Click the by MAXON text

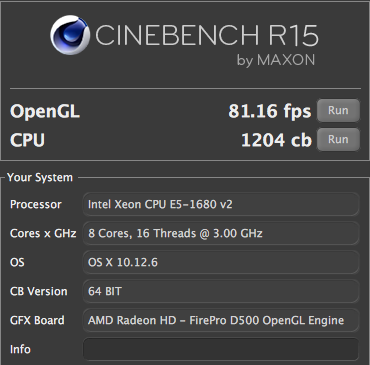(276, 61)
